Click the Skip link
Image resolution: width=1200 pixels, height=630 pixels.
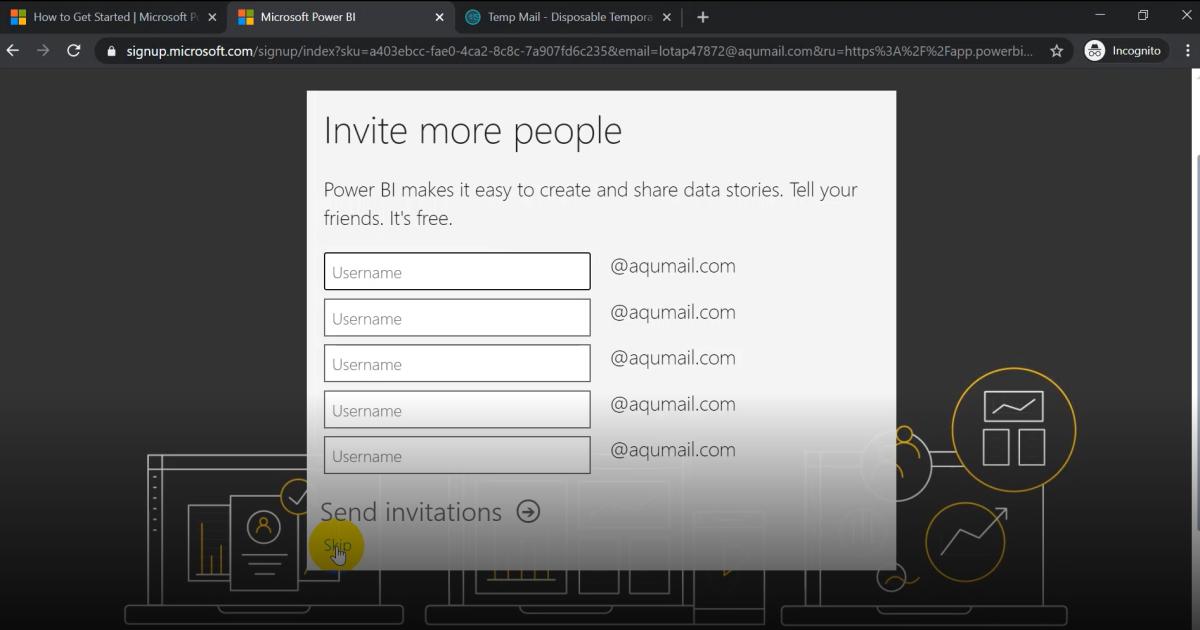[336, 546]
